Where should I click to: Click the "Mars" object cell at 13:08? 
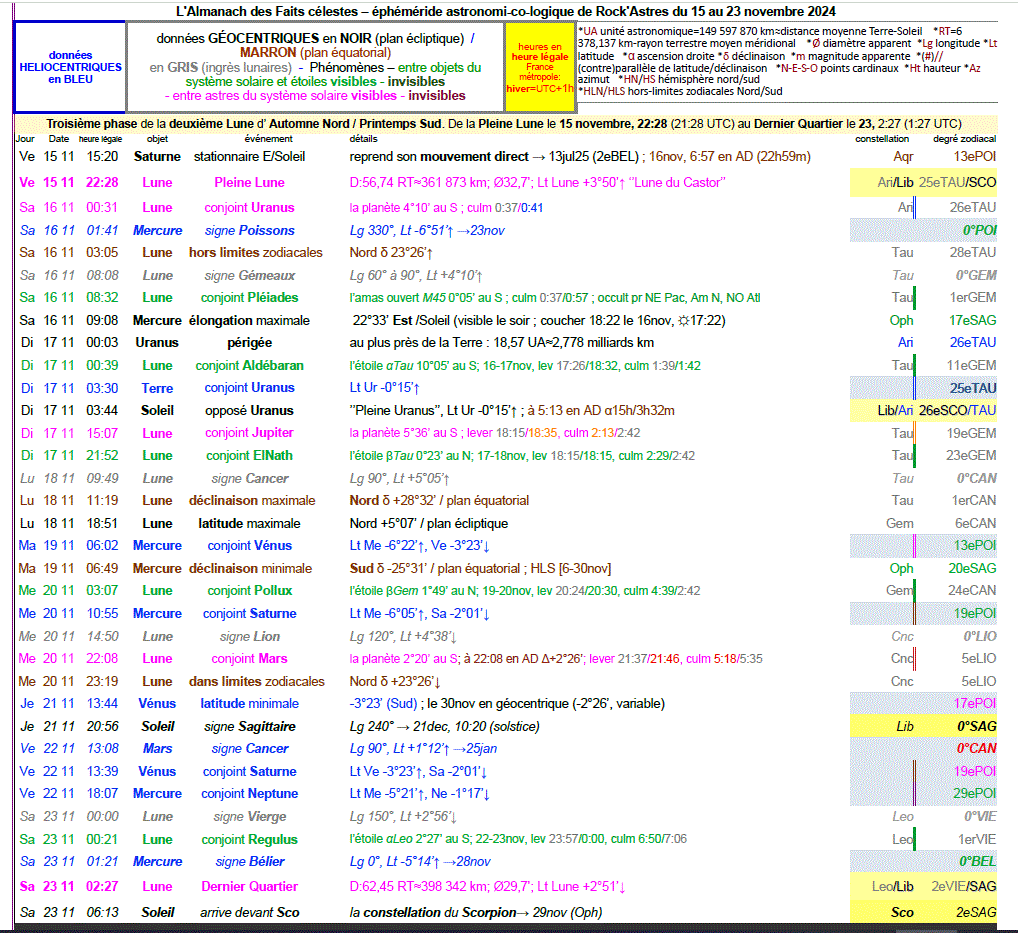(157, 749)
